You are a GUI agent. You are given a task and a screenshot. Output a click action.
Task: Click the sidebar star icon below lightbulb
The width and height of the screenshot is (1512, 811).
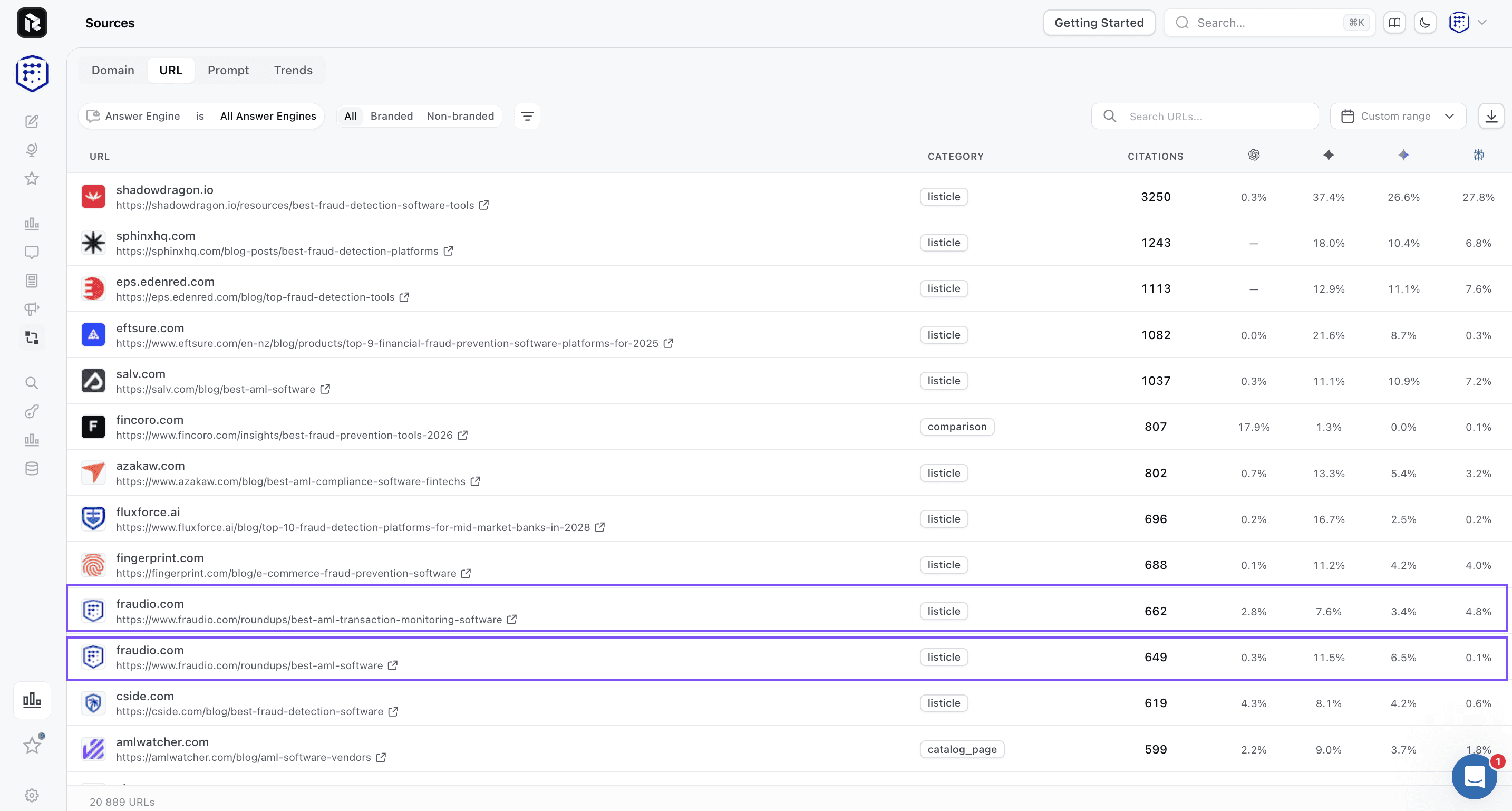pos(32,179)
